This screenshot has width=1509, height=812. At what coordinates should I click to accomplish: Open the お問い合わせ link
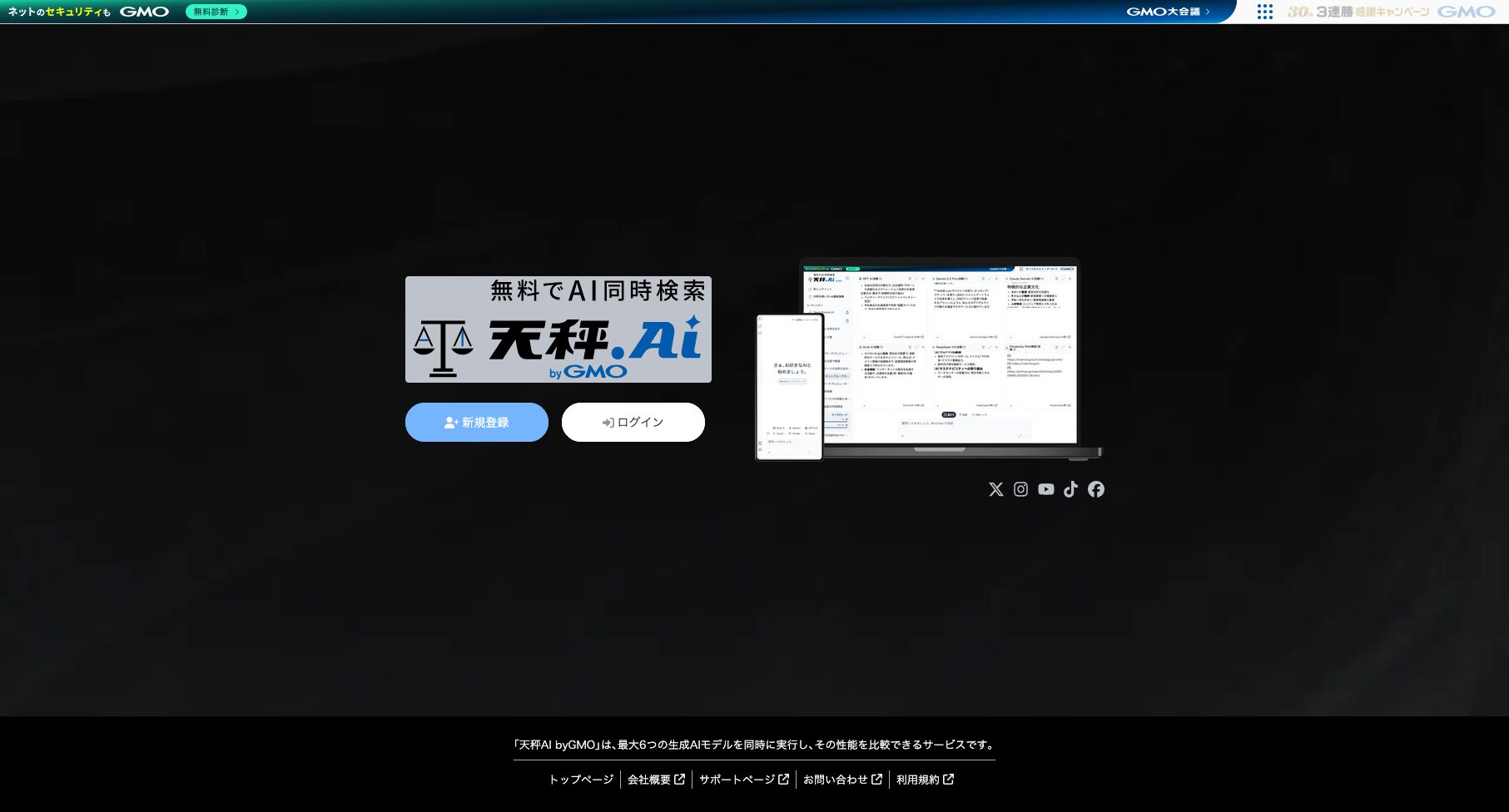(842, 780)
